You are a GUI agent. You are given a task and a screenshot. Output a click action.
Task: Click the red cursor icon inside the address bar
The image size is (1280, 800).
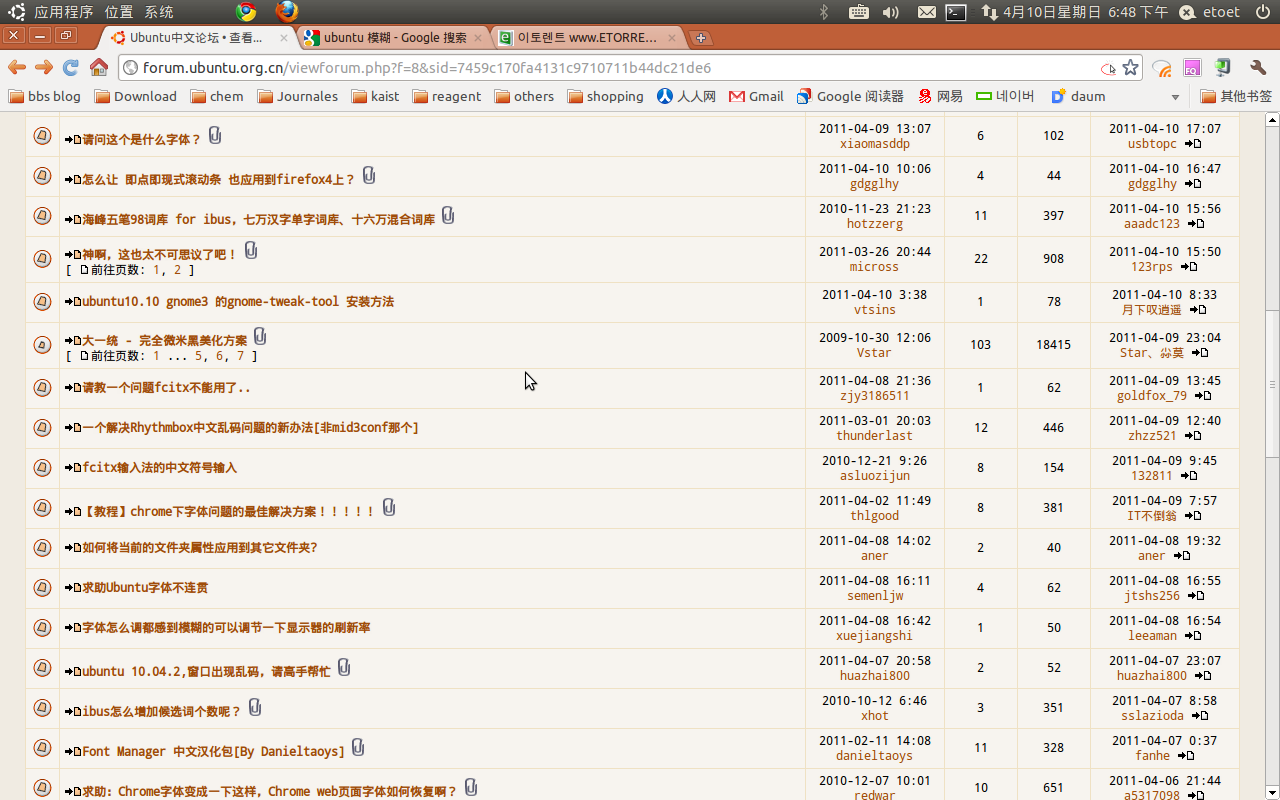point(1108,69)
